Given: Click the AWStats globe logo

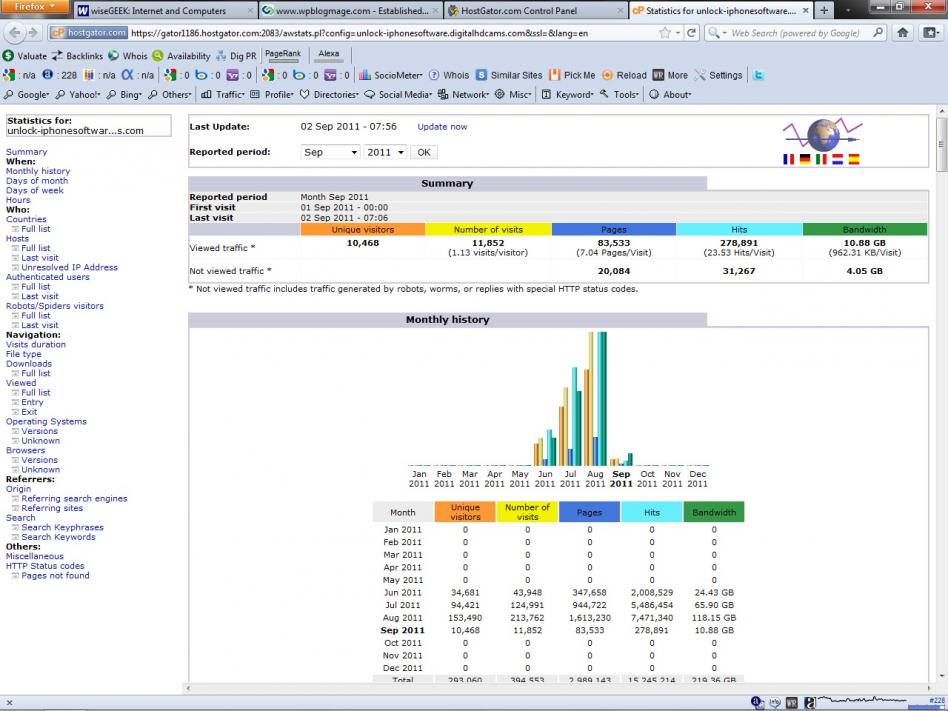Looking at the screenshot, I should coord(823,134).
